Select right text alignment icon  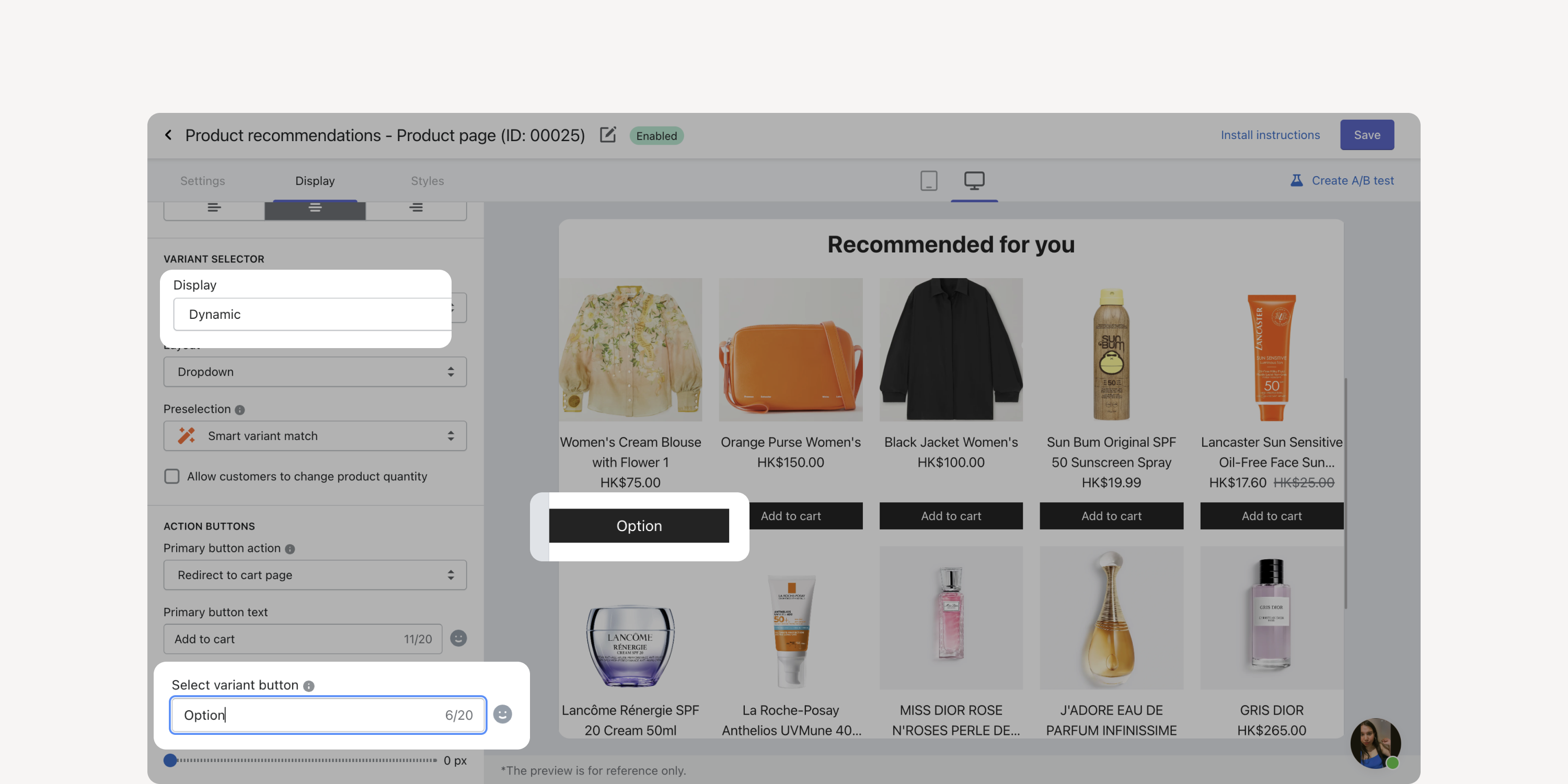pos(416,207)
